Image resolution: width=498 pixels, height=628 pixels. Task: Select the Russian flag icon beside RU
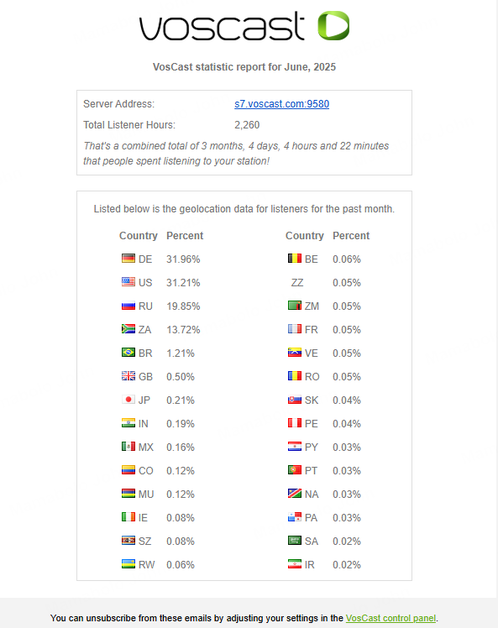pyautogui.click(x=128, y=306)
